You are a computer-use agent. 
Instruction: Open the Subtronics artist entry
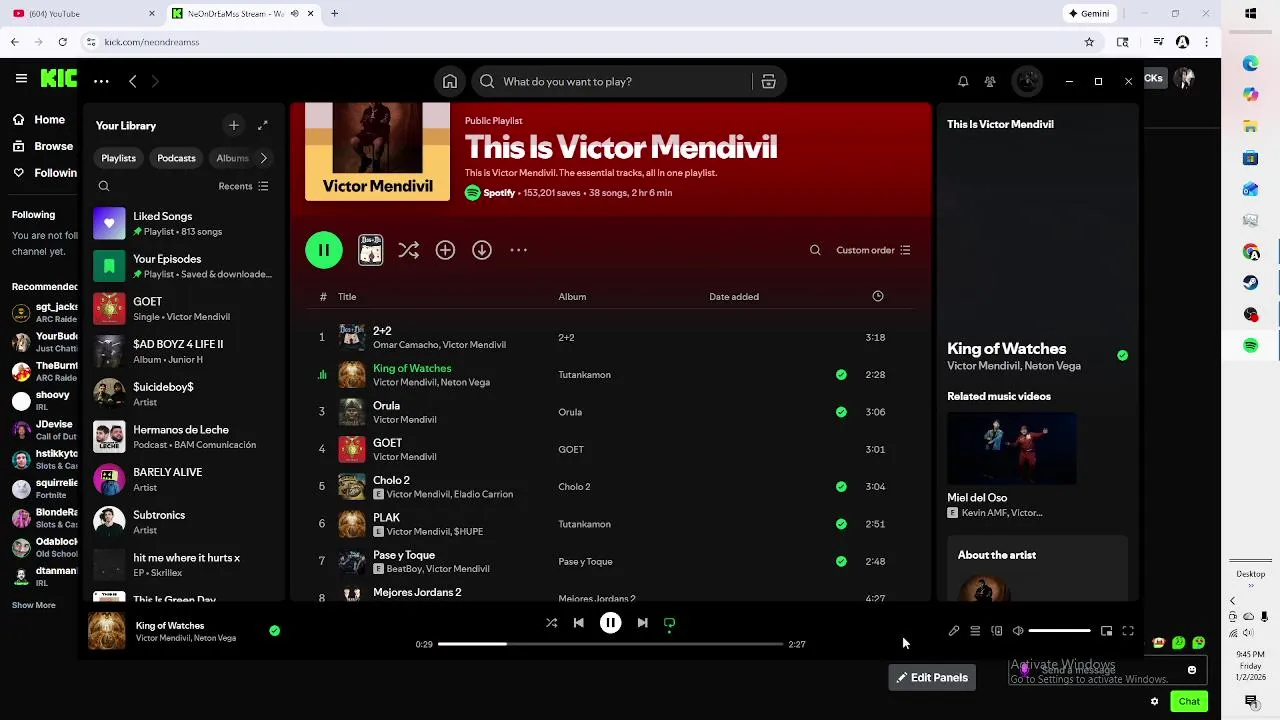tap(183, 522)
